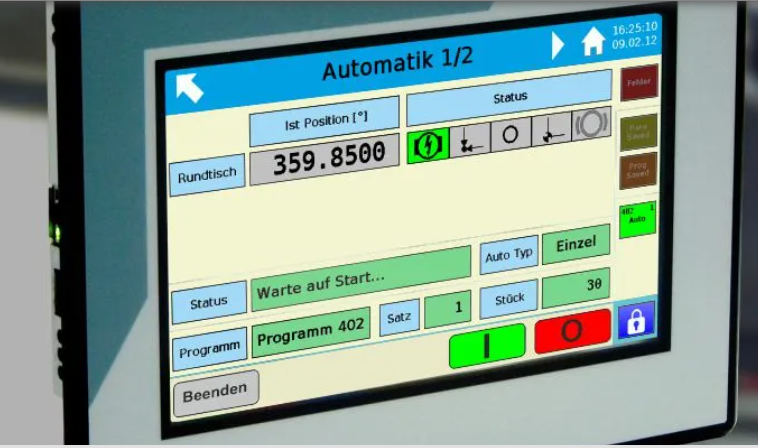758x448 pixels.
Task: Tap the clock time 16:25:10
Action: click(635, 29)
